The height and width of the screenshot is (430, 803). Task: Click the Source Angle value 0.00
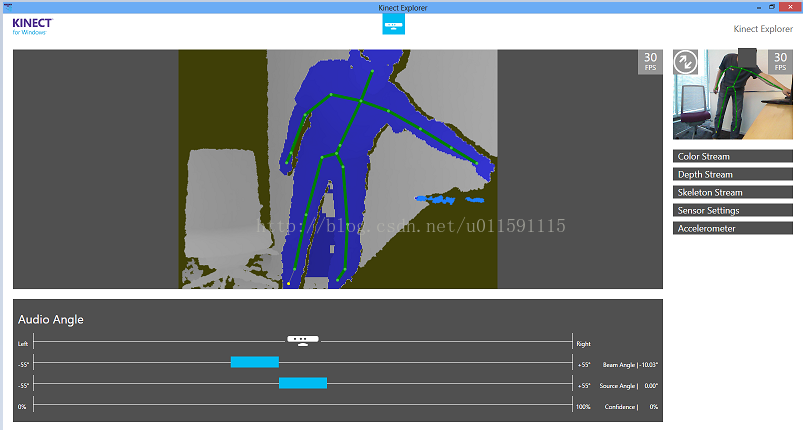pyautogui.click(x=651, y=386)
